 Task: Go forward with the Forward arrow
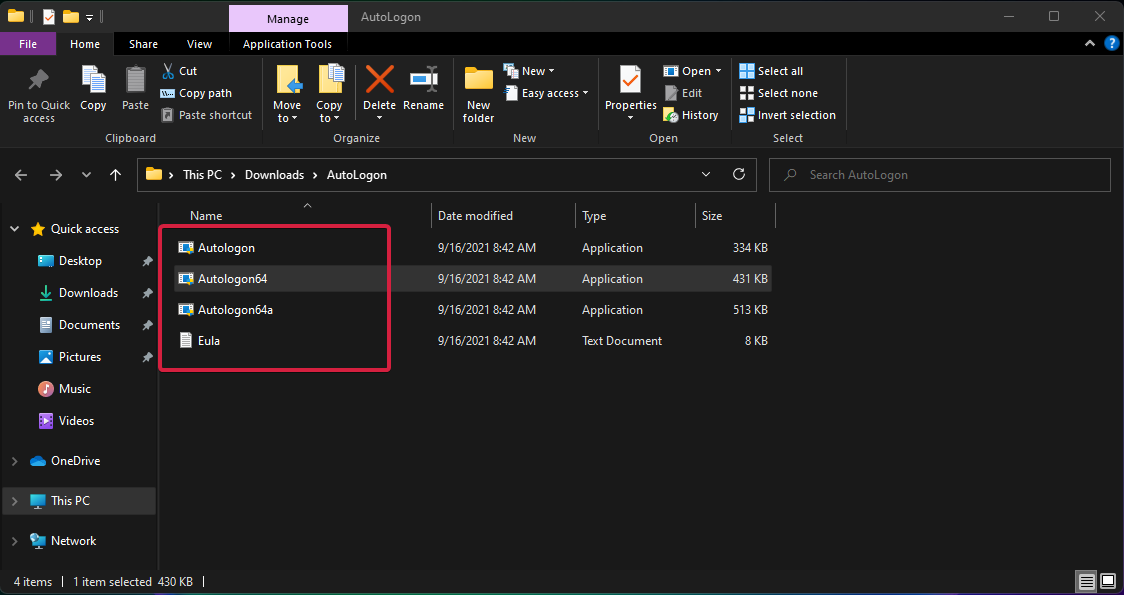tap(55, 175)
